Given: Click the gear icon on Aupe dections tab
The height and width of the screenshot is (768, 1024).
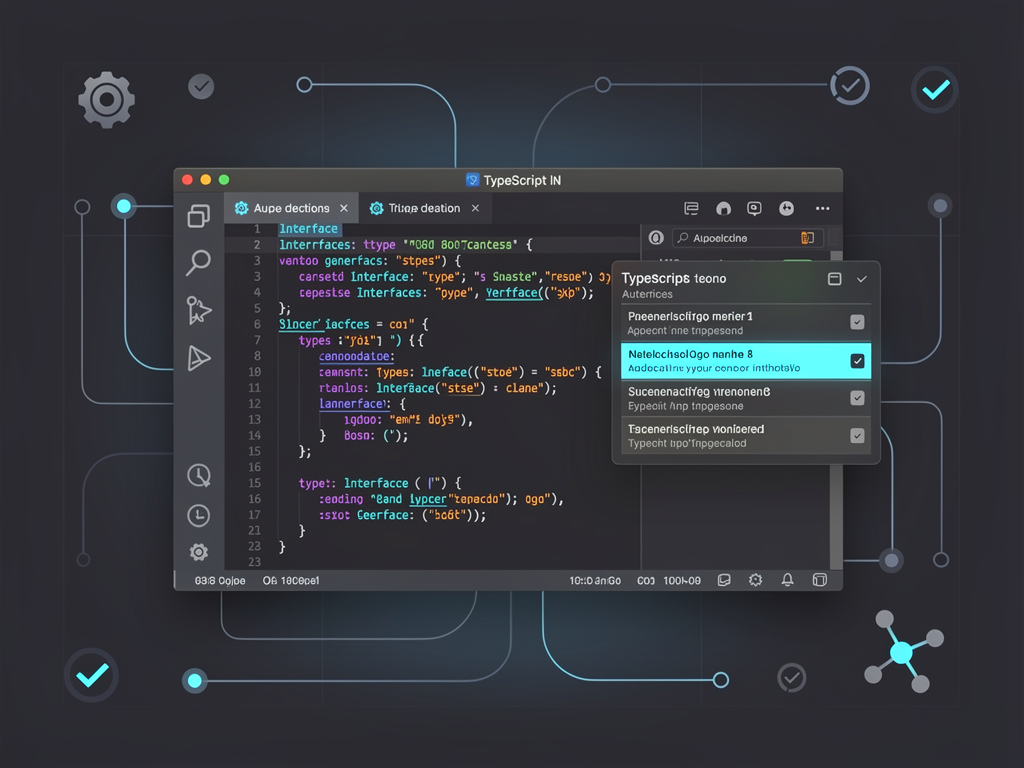Looking at the screenshot, I should [x=242, y=208].
